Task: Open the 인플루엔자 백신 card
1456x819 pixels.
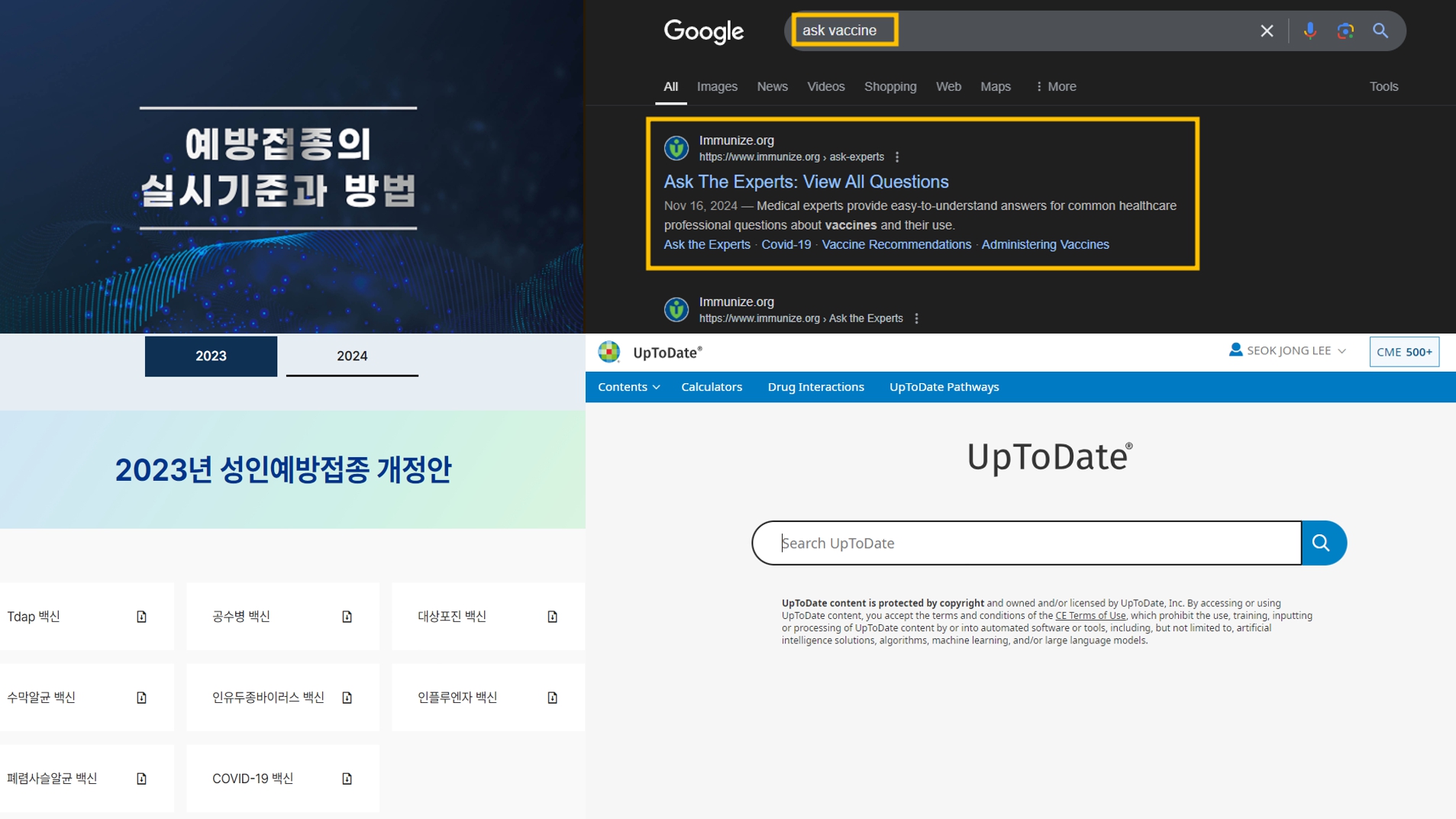Action: (488, 698)
